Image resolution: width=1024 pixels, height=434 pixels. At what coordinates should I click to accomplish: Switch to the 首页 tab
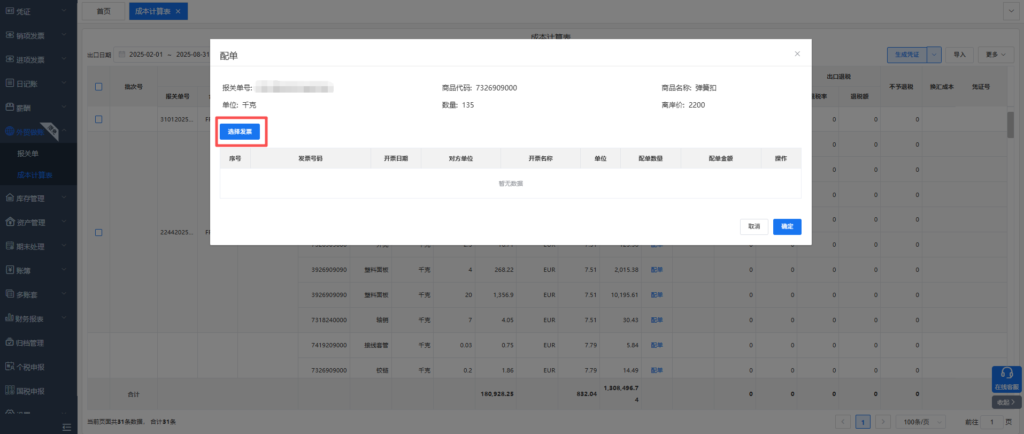pos(104,11)
